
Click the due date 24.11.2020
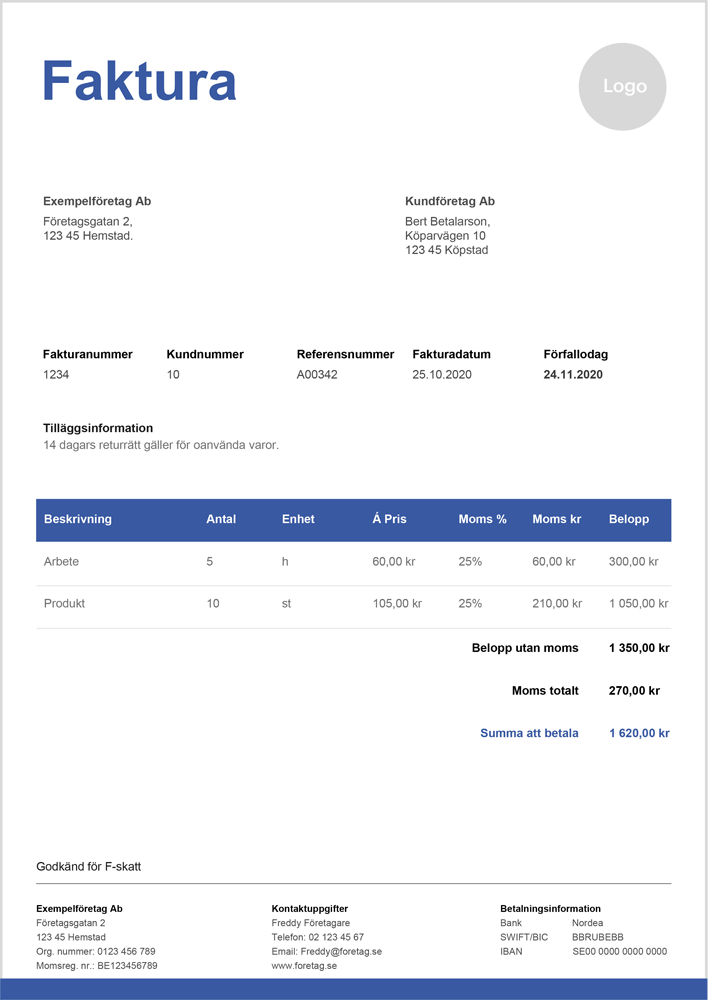573,375
